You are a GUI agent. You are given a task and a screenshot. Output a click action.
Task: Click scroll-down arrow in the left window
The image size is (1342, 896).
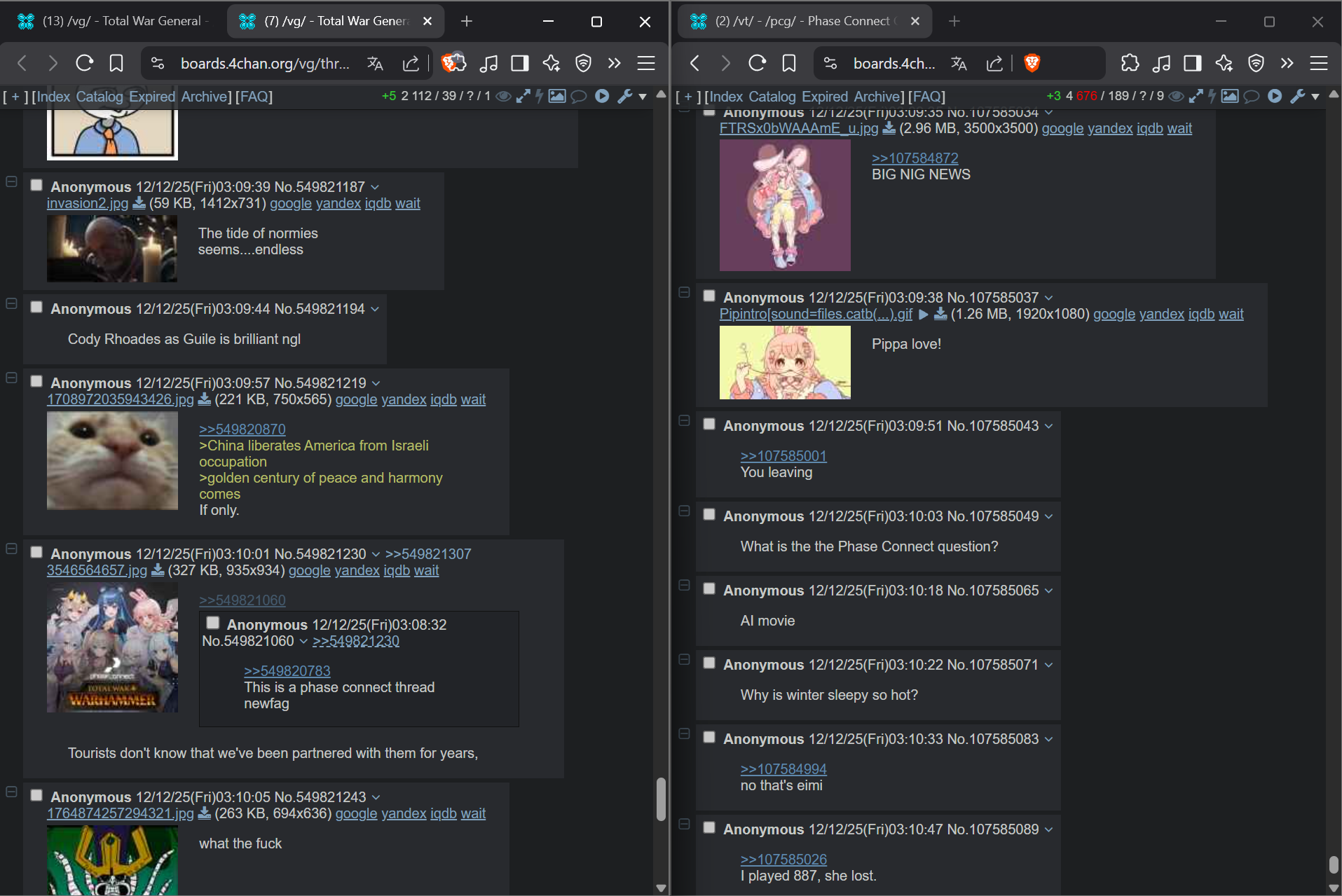coord(661,888)
